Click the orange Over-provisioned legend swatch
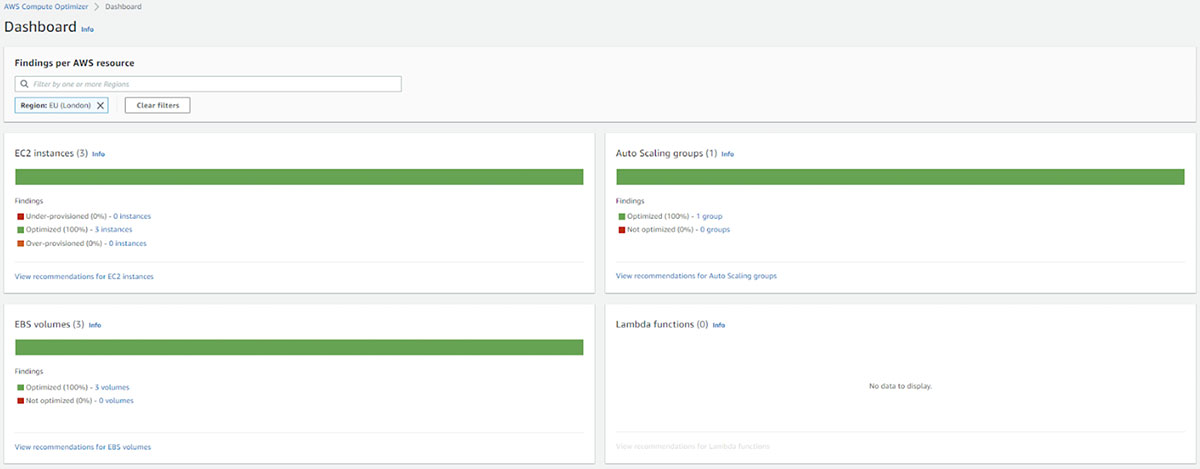This screenshot has height=469, width=1200. click(19, 243)
